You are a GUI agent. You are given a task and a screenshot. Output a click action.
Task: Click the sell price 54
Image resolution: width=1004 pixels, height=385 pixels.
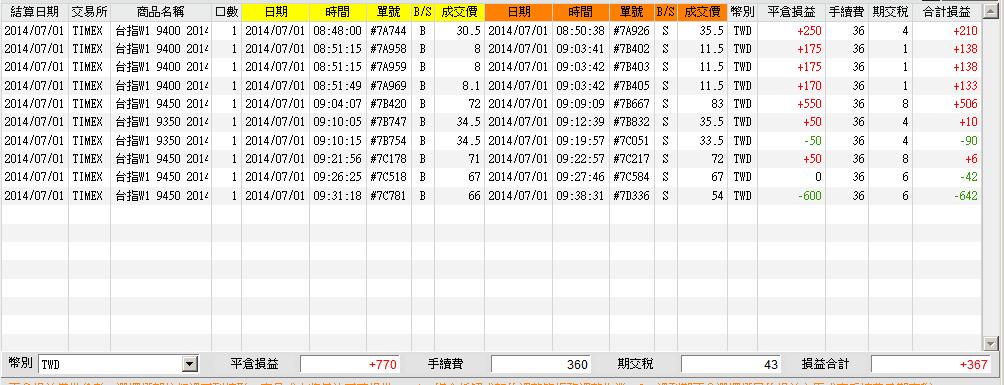717,196
